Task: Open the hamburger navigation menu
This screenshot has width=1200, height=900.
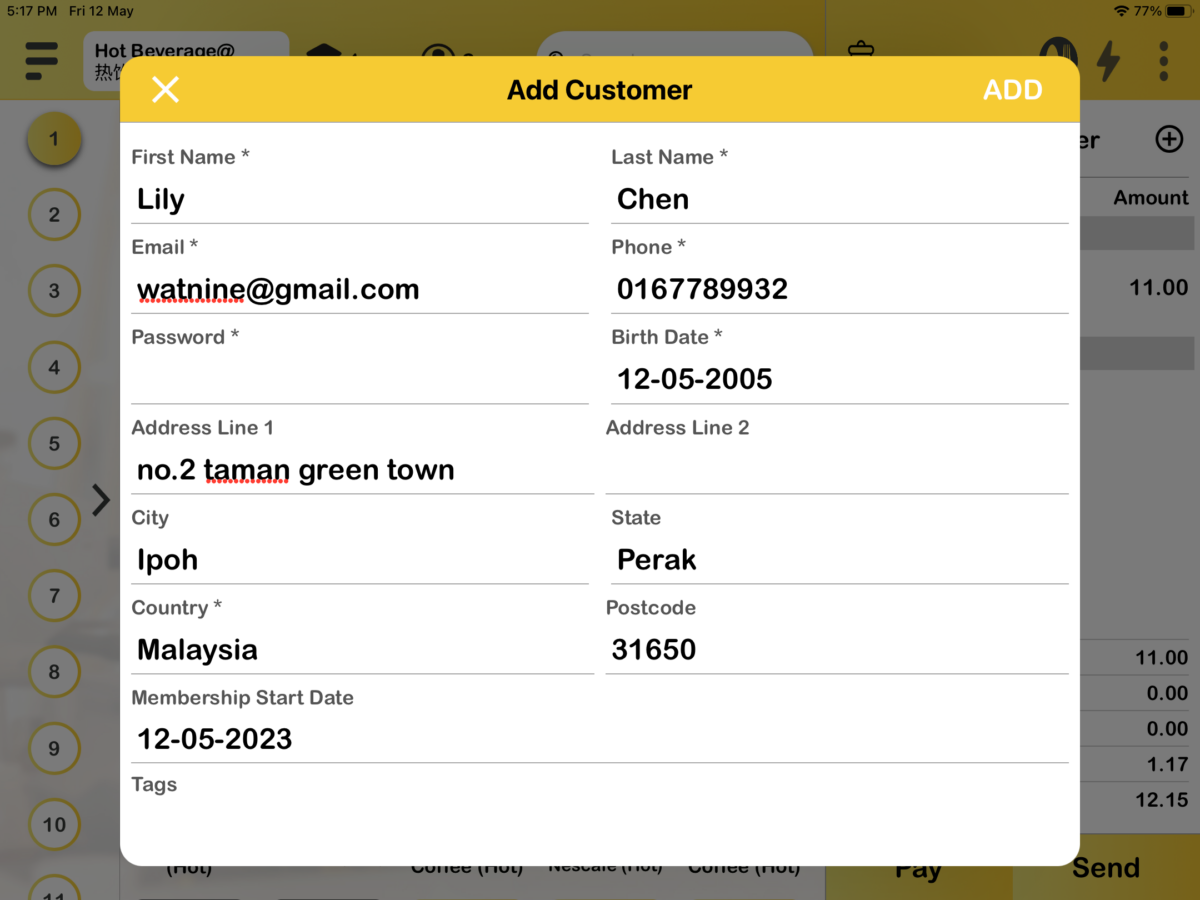Action: pos(41,61)
